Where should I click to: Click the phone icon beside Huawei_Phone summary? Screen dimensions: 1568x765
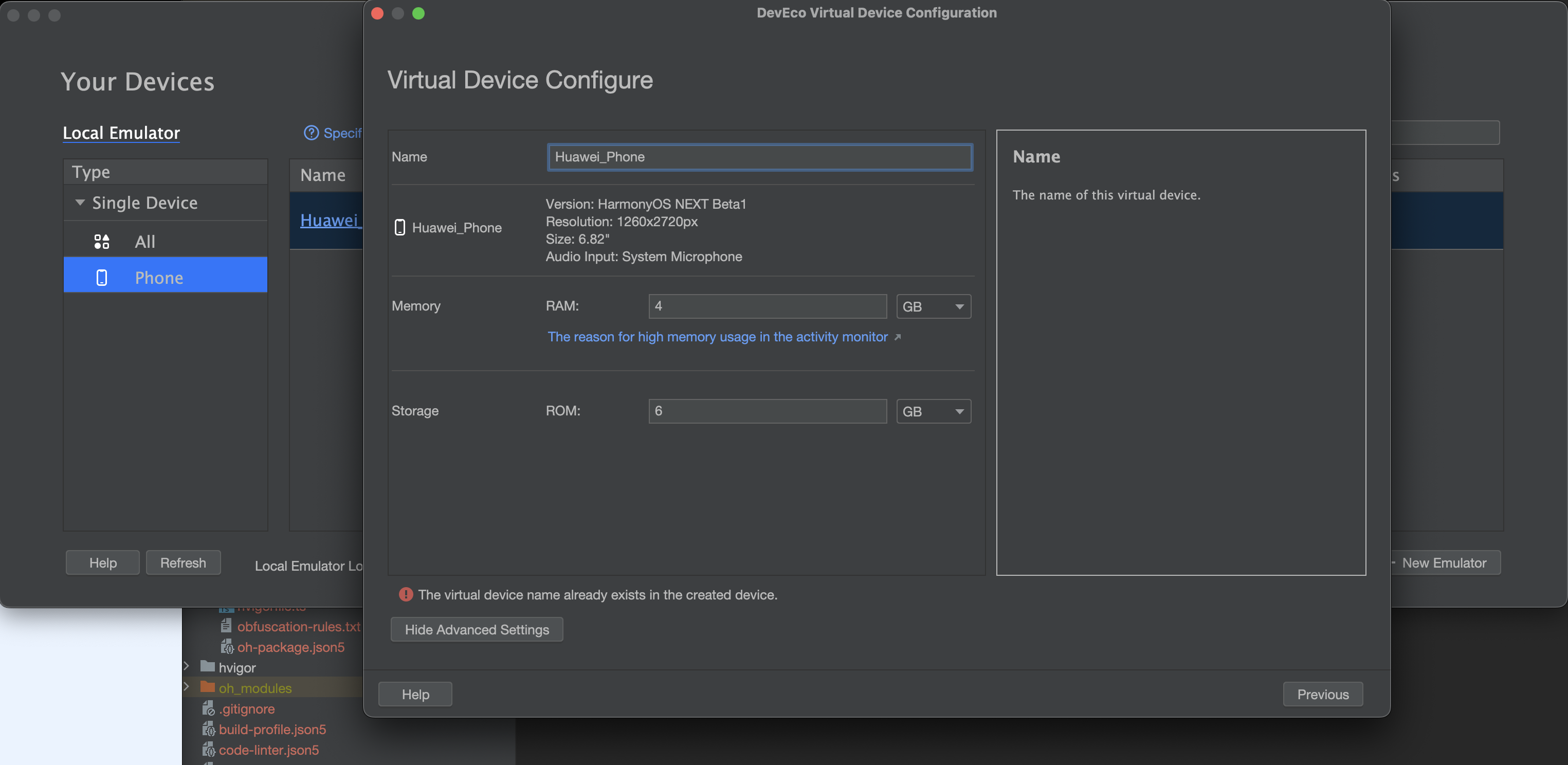coord(400,228)
